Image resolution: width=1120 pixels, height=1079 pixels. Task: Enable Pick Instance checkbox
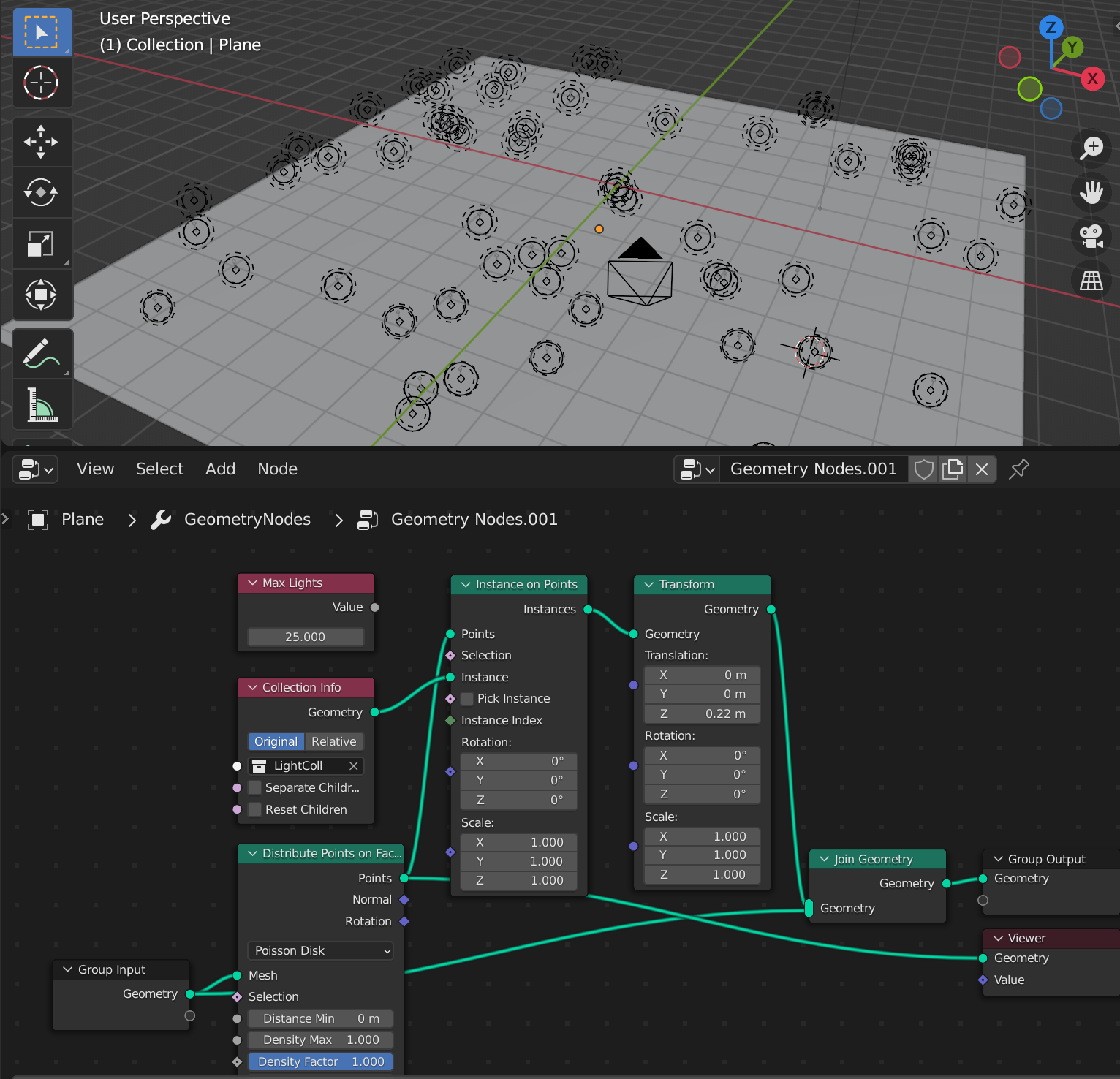click(467, 699)
